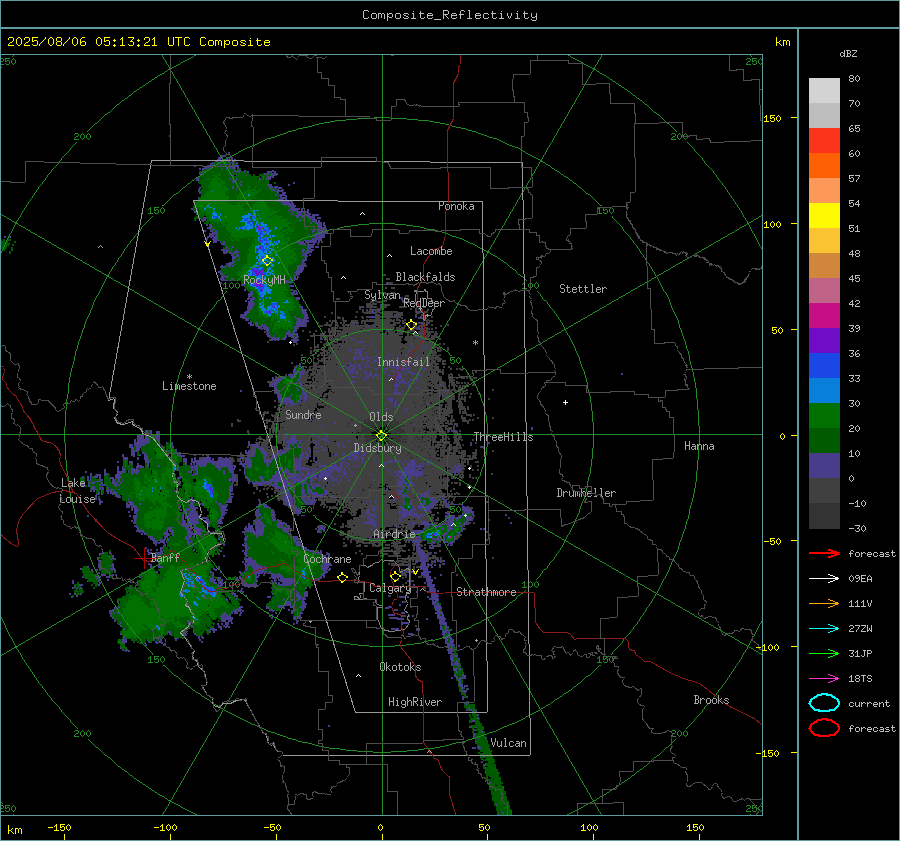Click the Drumheller town label
Image resolution: width=900 pixels, height=841 pixels.
click(x=586, y=493)
